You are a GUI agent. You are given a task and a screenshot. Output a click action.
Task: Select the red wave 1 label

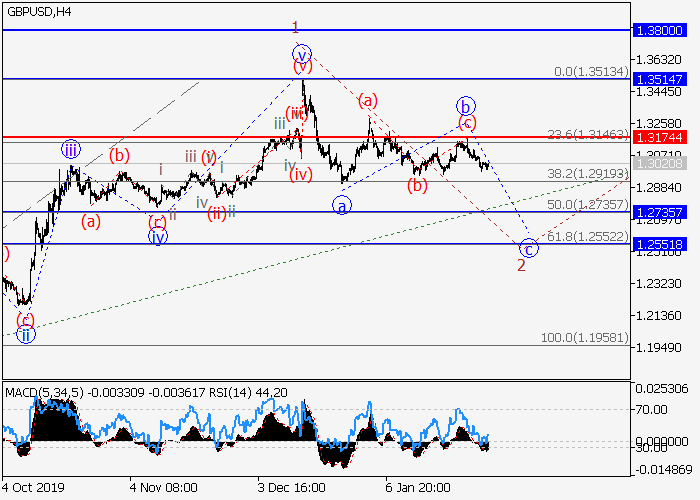point(296,27)
